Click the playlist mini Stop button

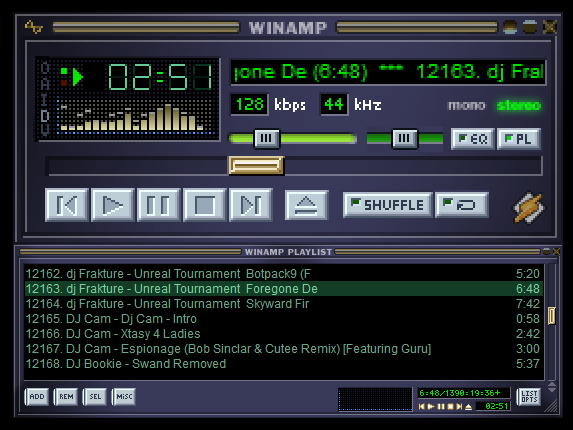(450, 407)
